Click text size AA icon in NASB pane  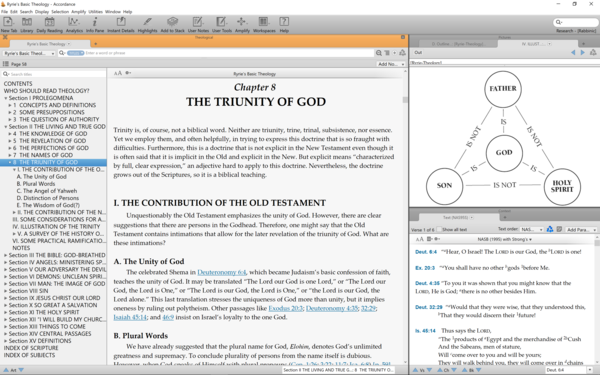point(419,239)
